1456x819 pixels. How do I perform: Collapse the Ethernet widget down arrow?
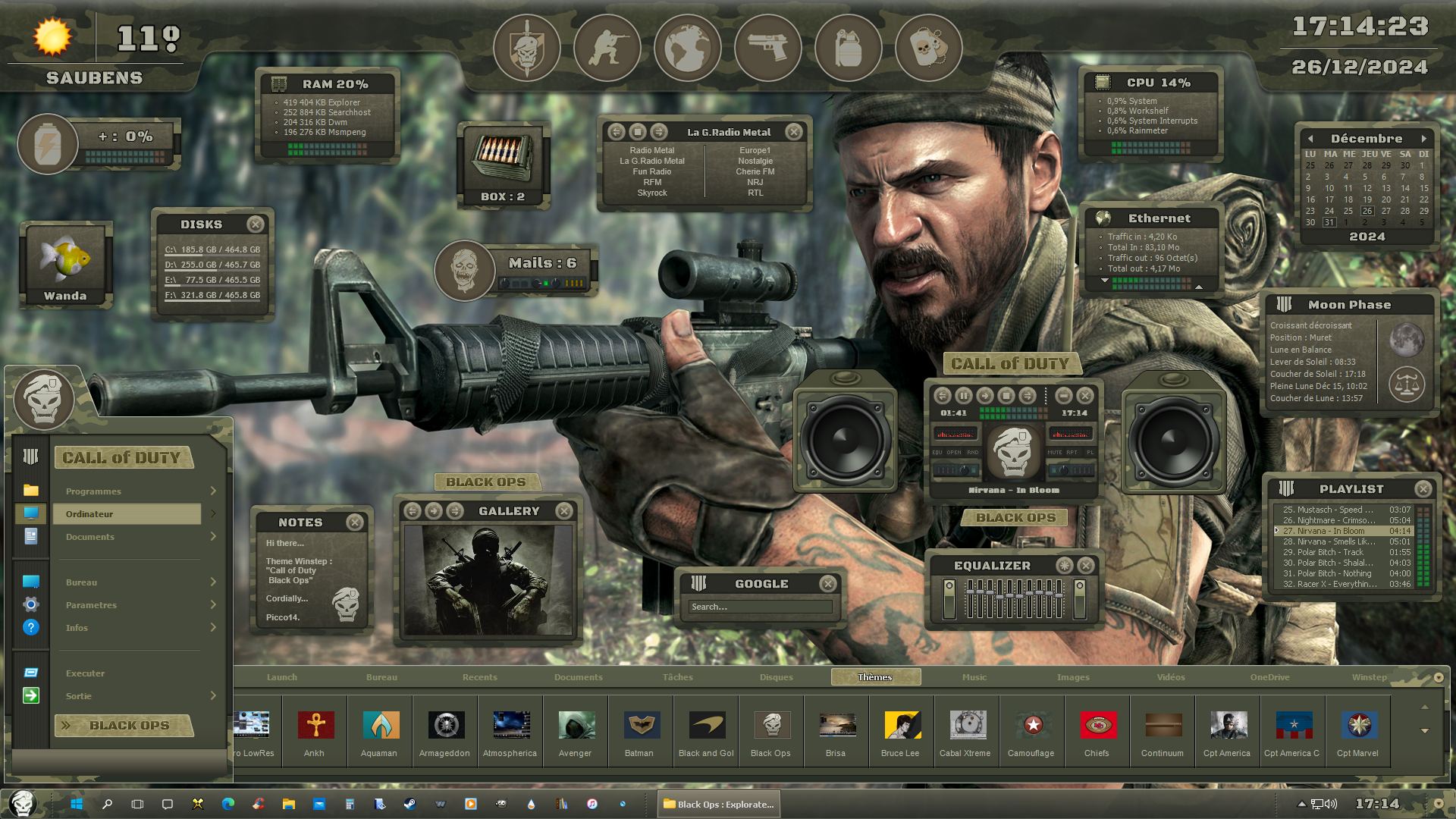tap(1105, 281)
